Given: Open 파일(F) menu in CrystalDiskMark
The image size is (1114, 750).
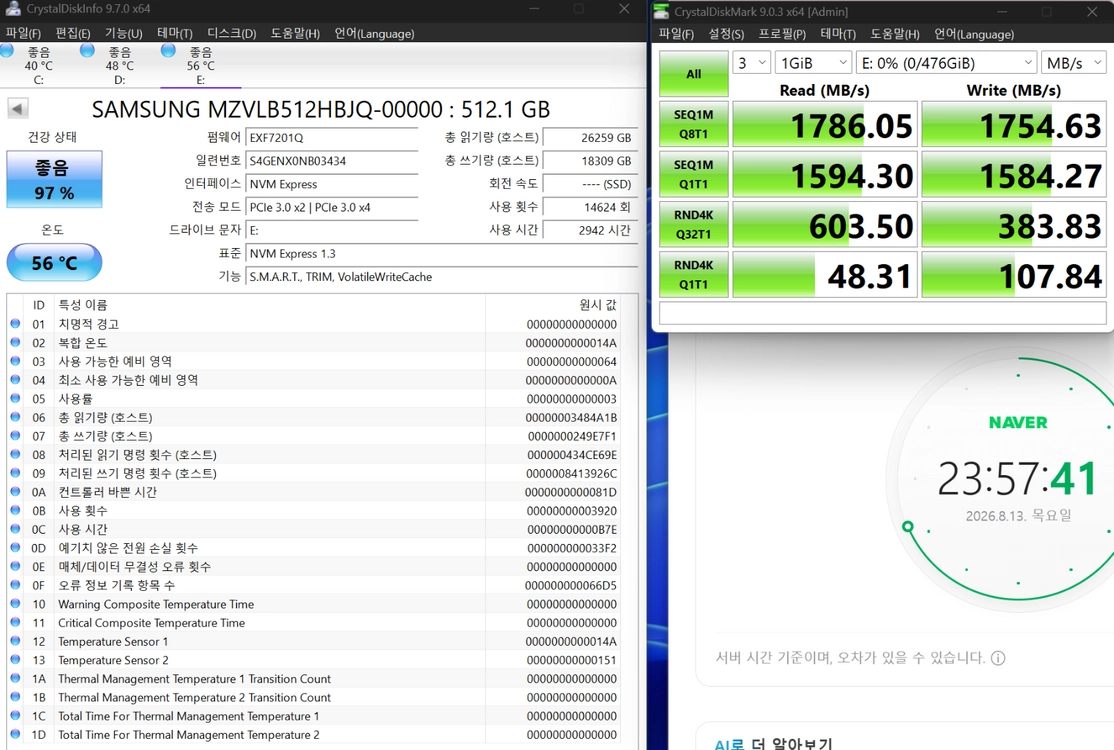Looking at the screenshot, I should tap(676, 34).
